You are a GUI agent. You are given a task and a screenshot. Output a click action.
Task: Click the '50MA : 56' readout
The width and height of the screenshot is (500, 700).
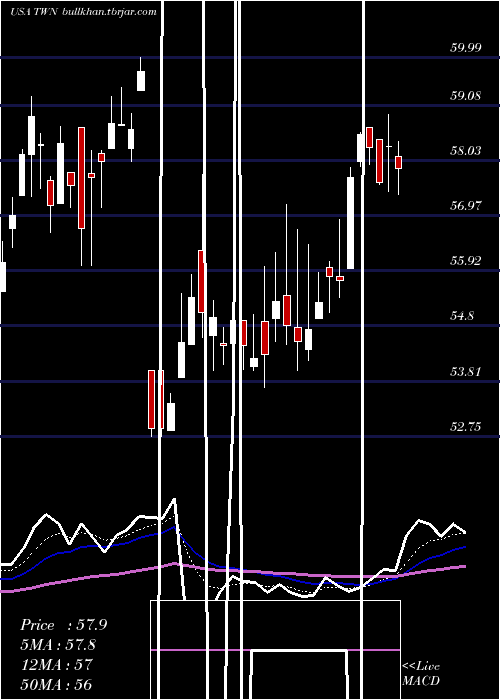pyautogui.click(x=56, y=684)
